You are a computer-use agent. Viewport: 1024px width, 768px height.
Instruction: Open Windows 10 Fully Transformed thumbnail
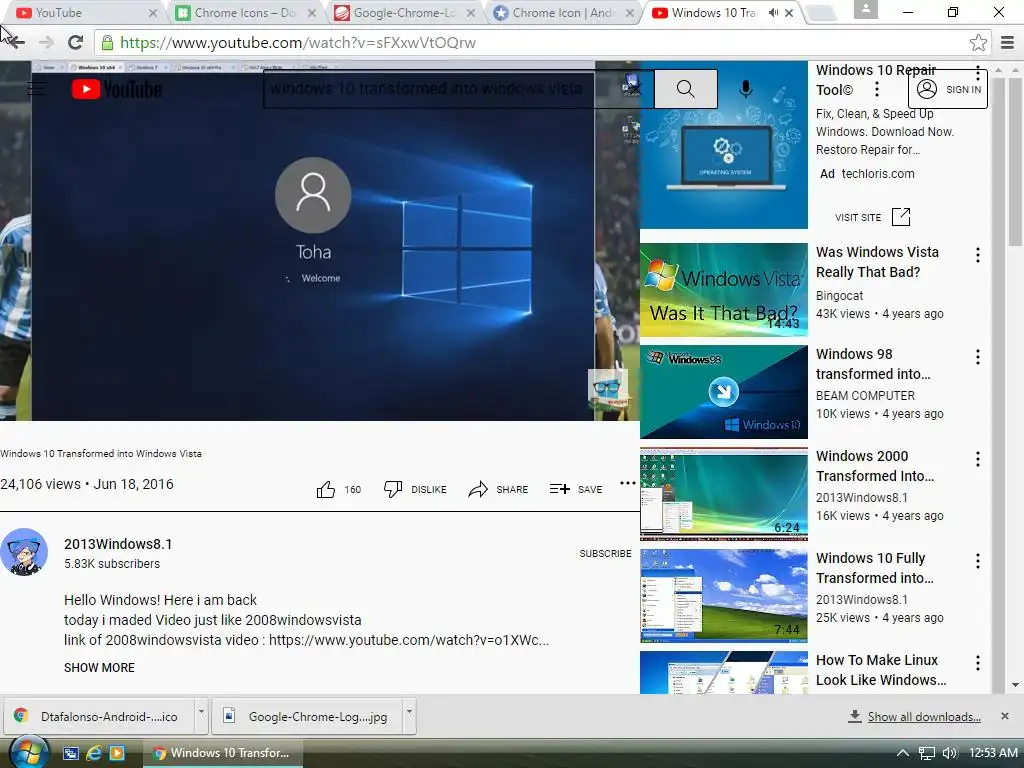click(x=724, y=596)
